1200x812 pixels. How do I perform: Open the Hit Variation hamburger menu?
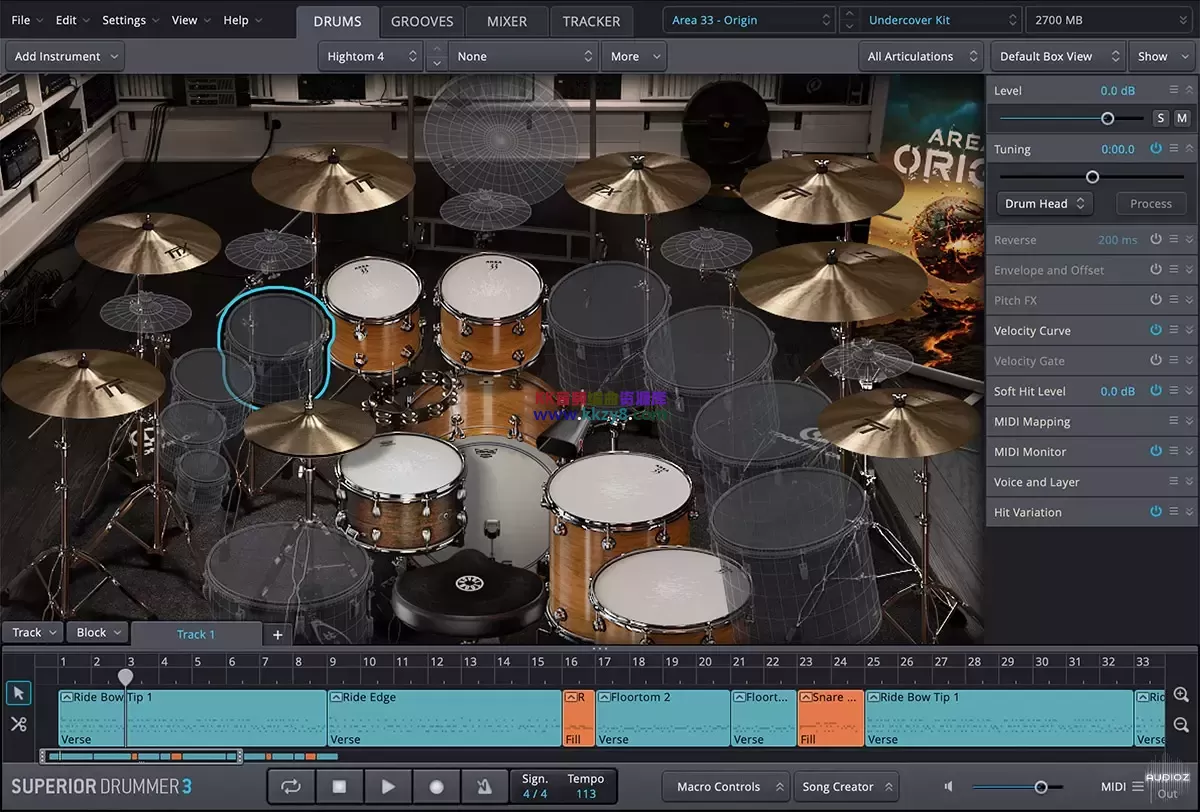[x=1174, y=511]
